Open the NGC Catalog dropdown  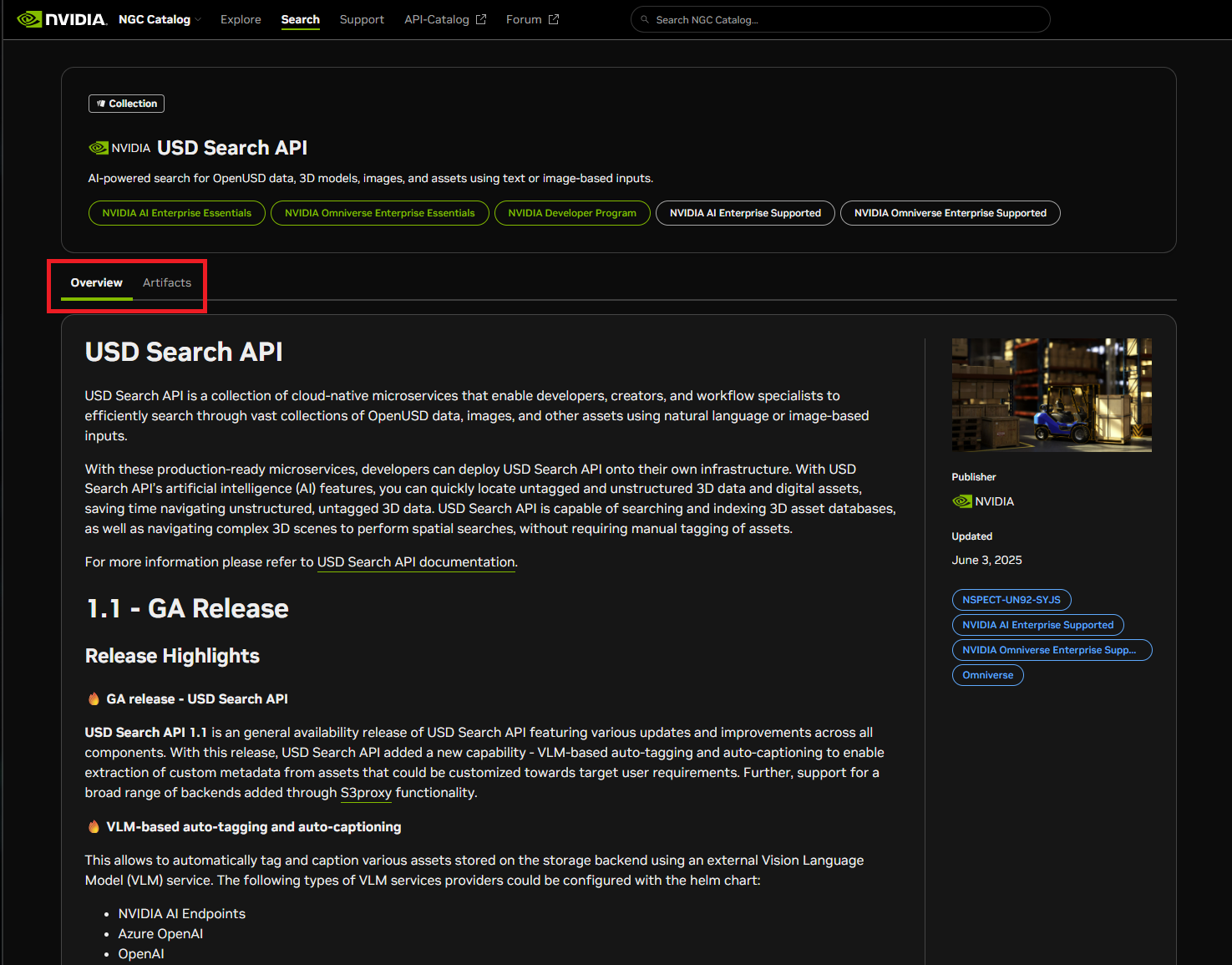pyautogui.click(x=160, y=19)
